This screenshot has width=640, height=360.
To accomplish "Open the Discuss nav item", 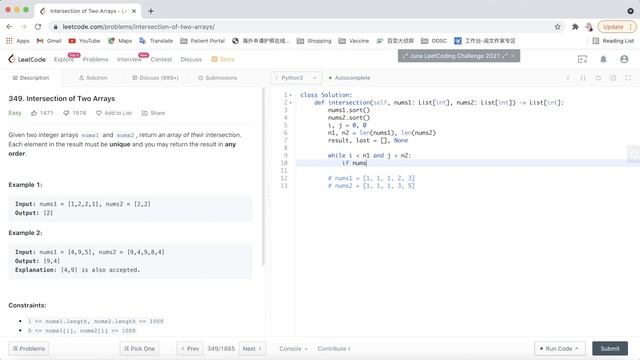I will click(x=191, y=59).
